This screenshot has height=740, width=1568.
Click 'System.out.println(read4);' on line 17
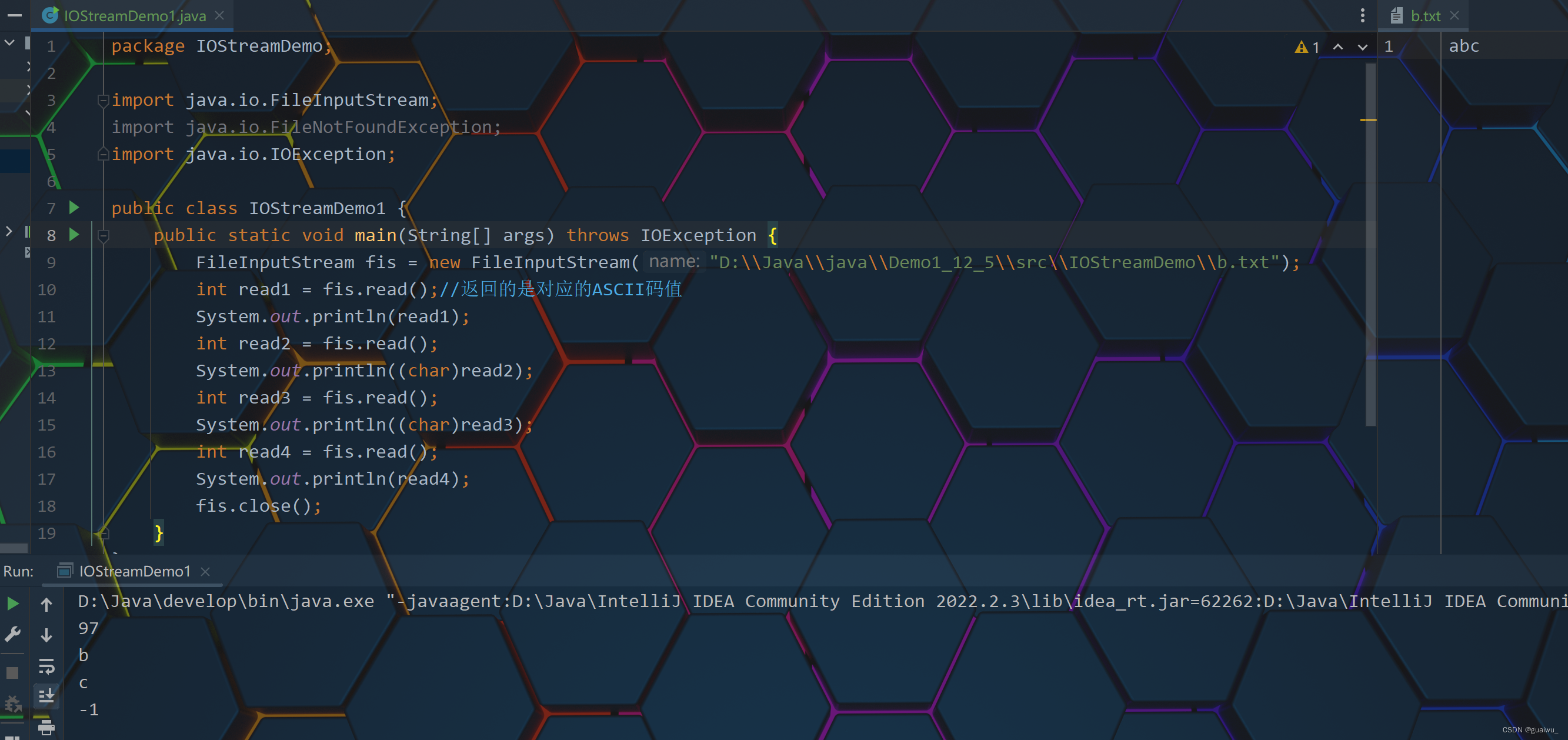pos(332,479)
